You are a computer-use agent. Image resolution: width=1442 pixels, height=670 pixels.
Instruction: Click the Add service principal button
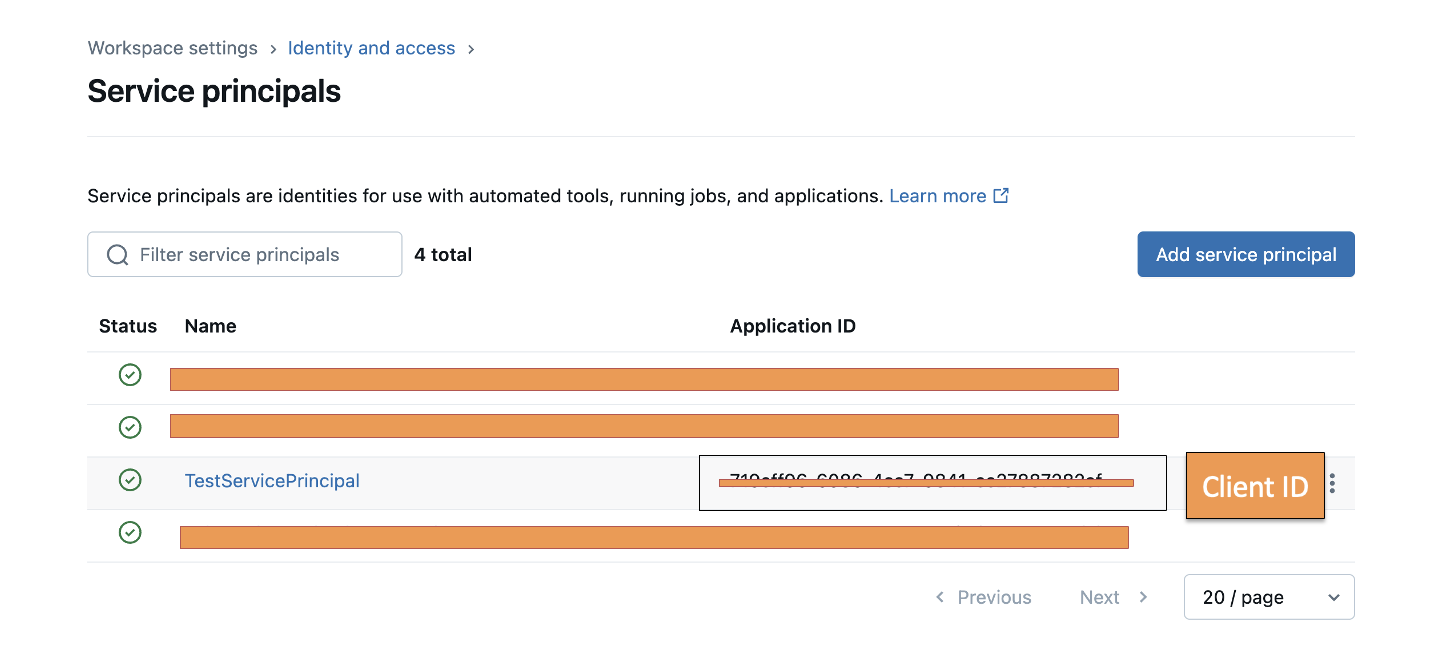click(1246, 254)
